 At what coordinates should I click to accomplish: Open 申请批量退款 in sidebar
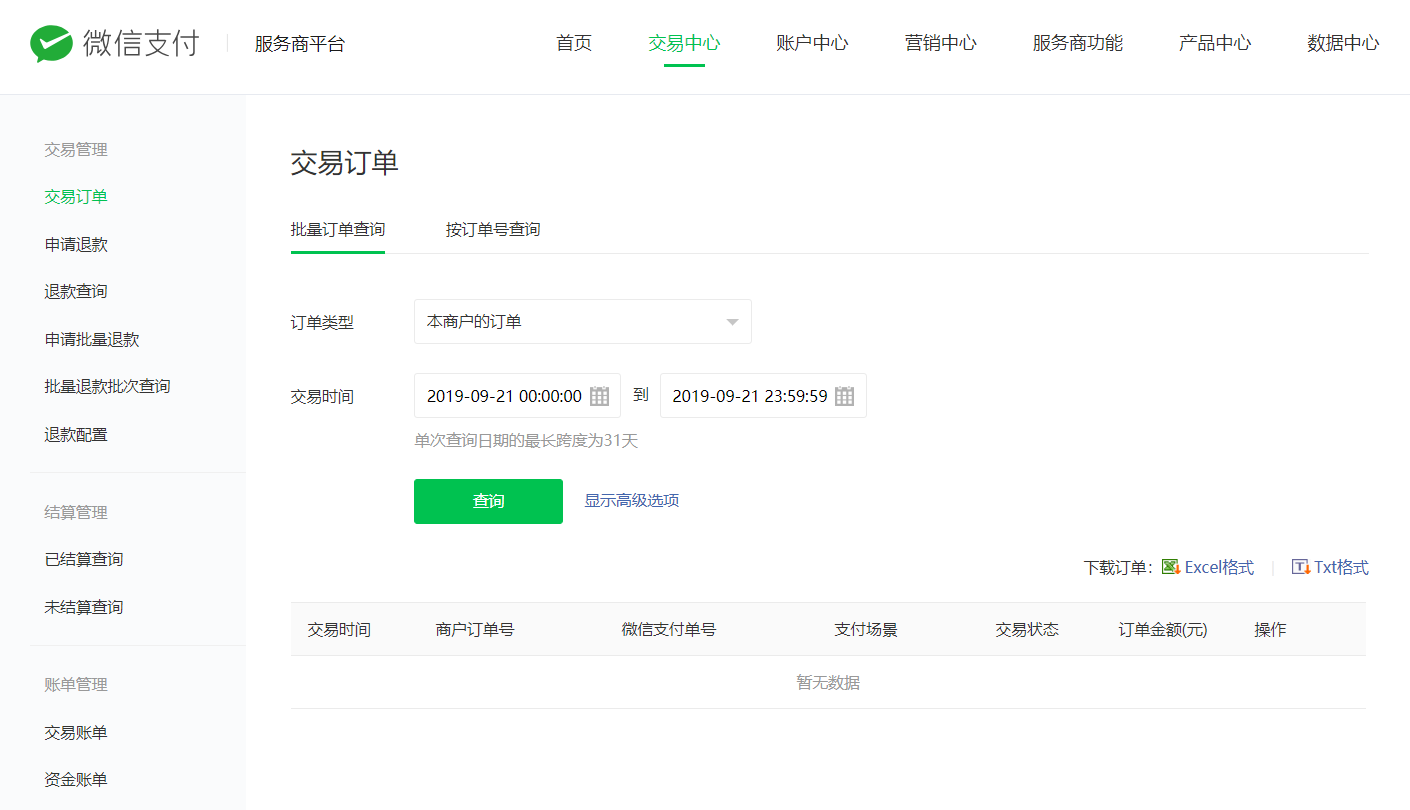pos(92,339)
